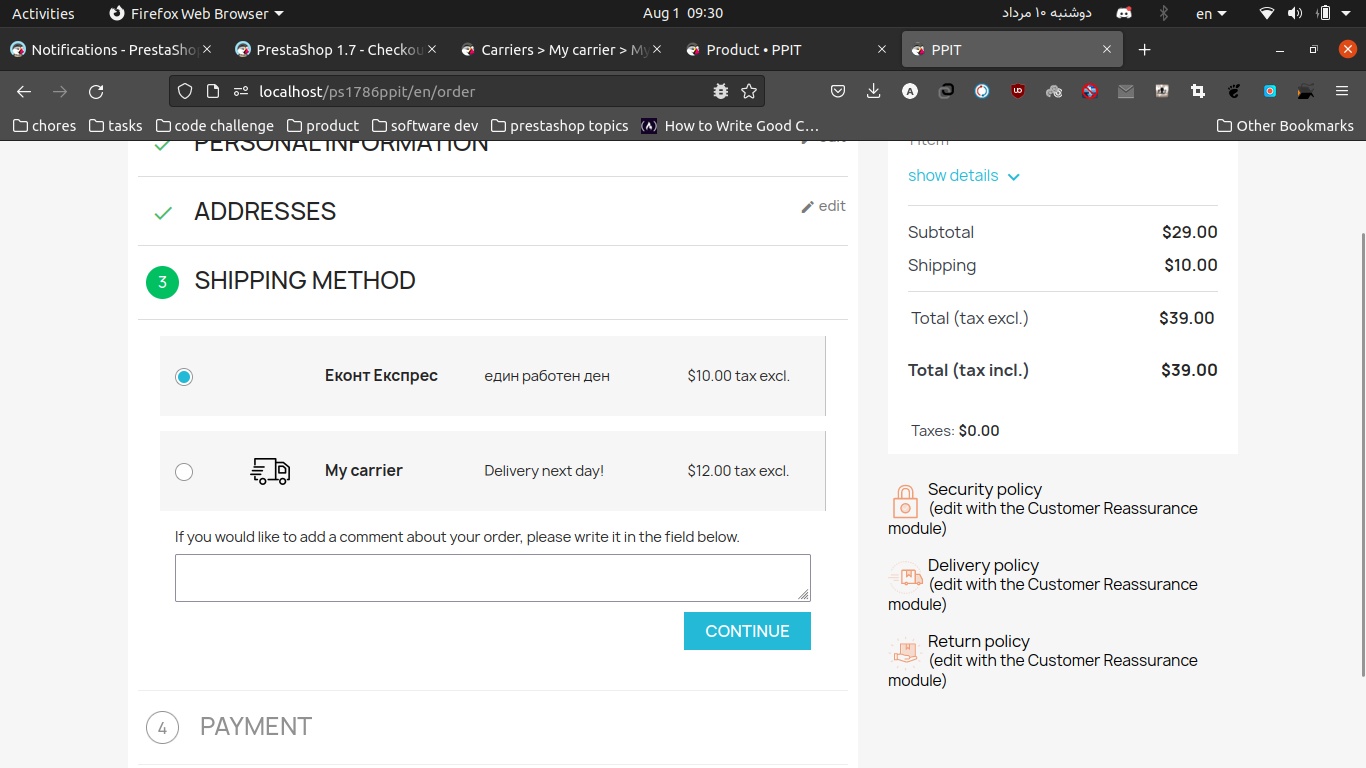The height and width of the screenshot is (768, 1366).
Task: Click the My carrier truck logo
Action: [270, 471]
